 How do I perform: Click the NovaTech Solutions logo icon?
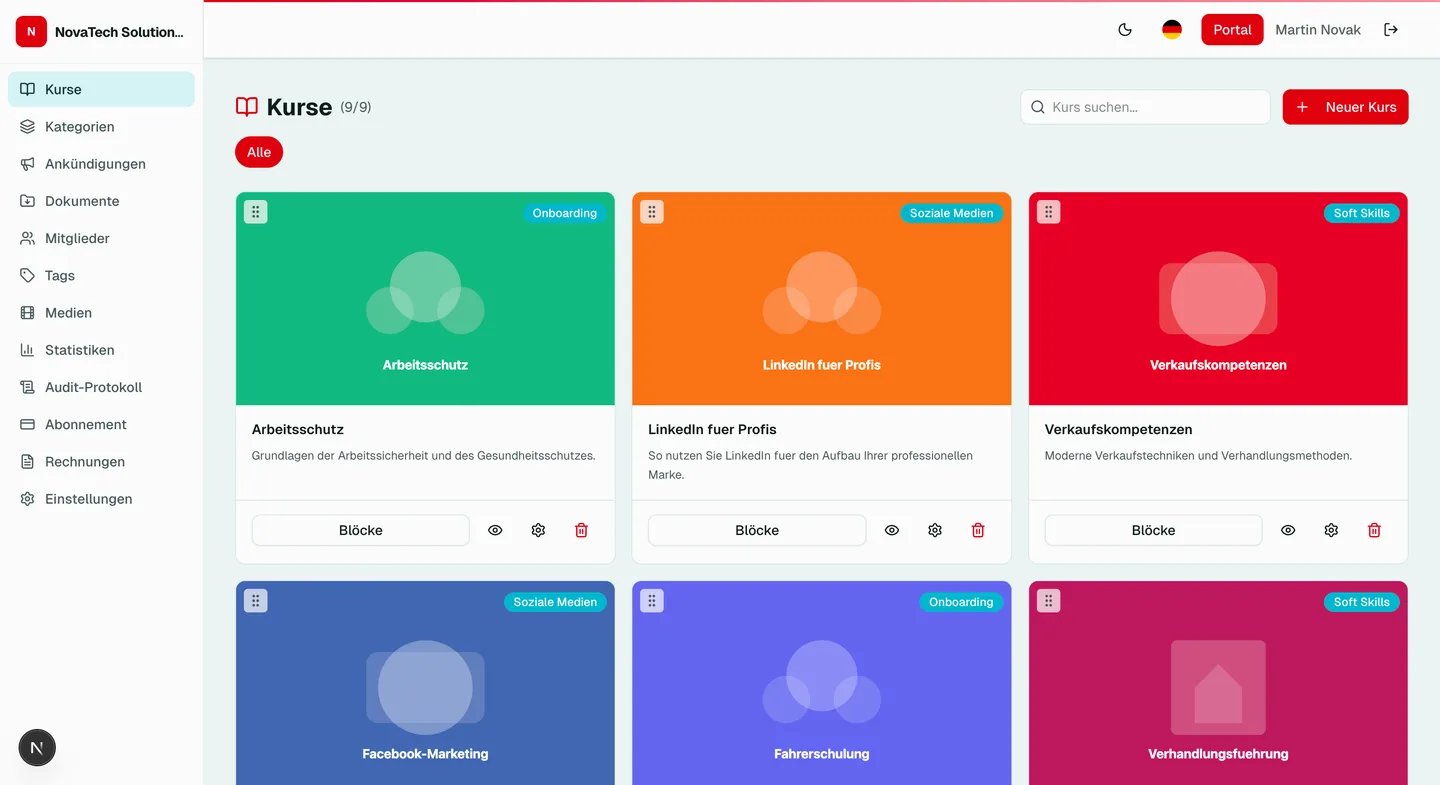click(x=31, y=31)
